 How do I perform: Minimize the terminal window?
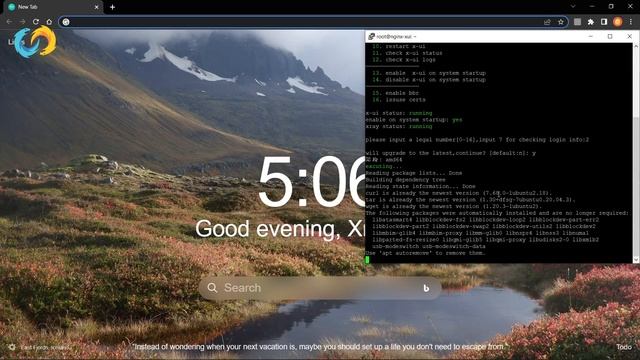pos(590,36)
